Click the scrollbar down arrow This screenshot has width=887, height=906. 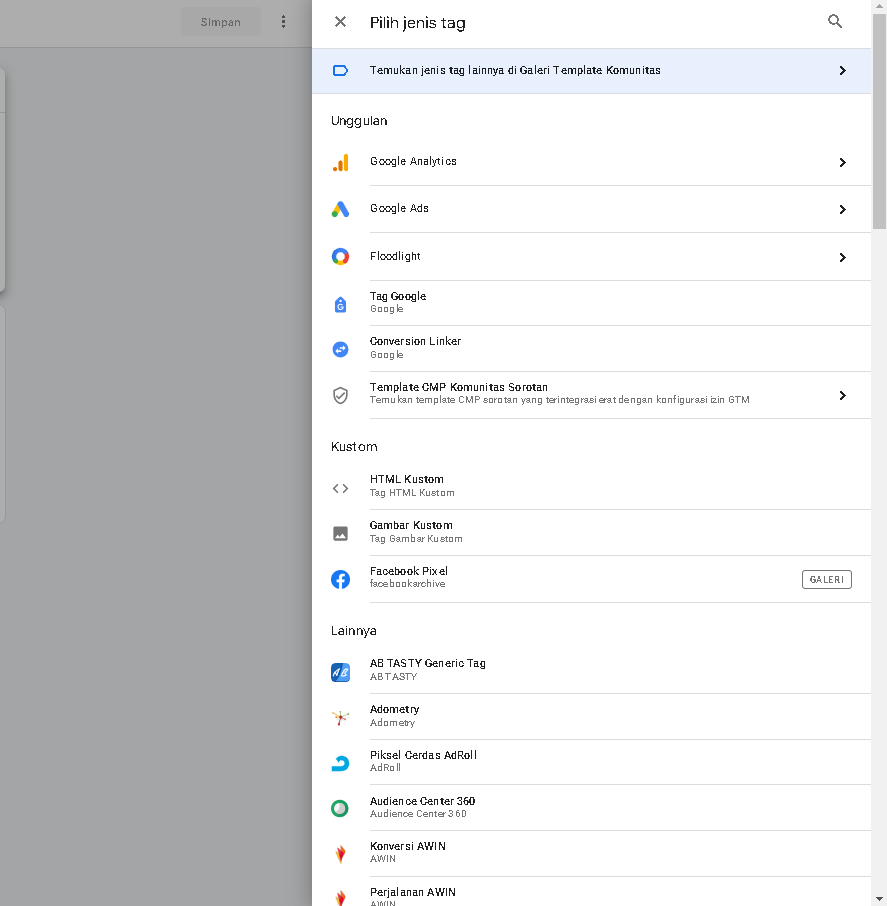tap(879, 900)
